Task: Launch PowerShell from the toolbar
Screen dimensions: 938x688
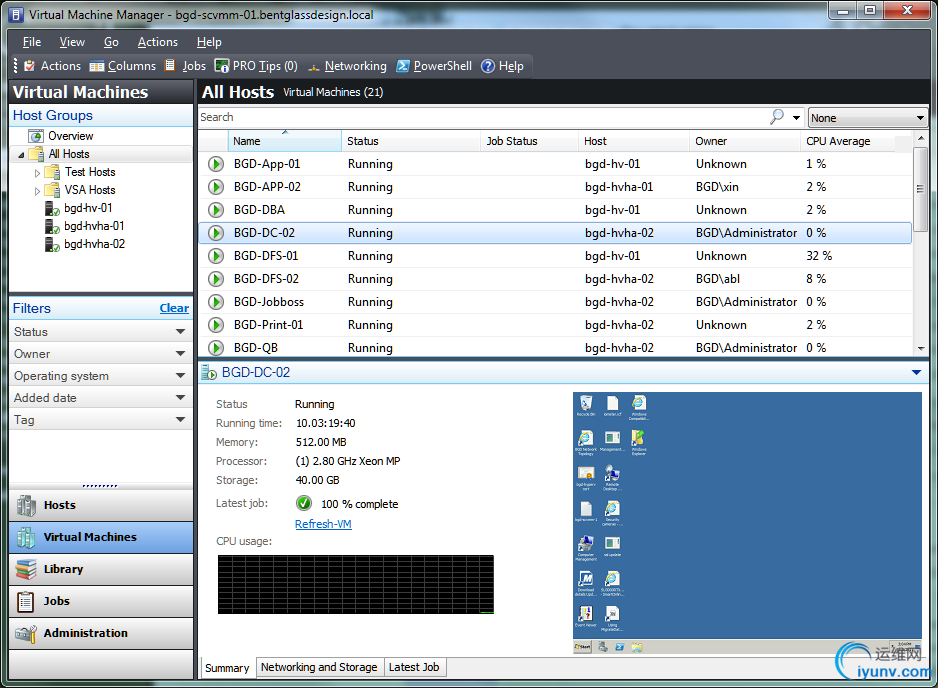Action: point(434,66)
